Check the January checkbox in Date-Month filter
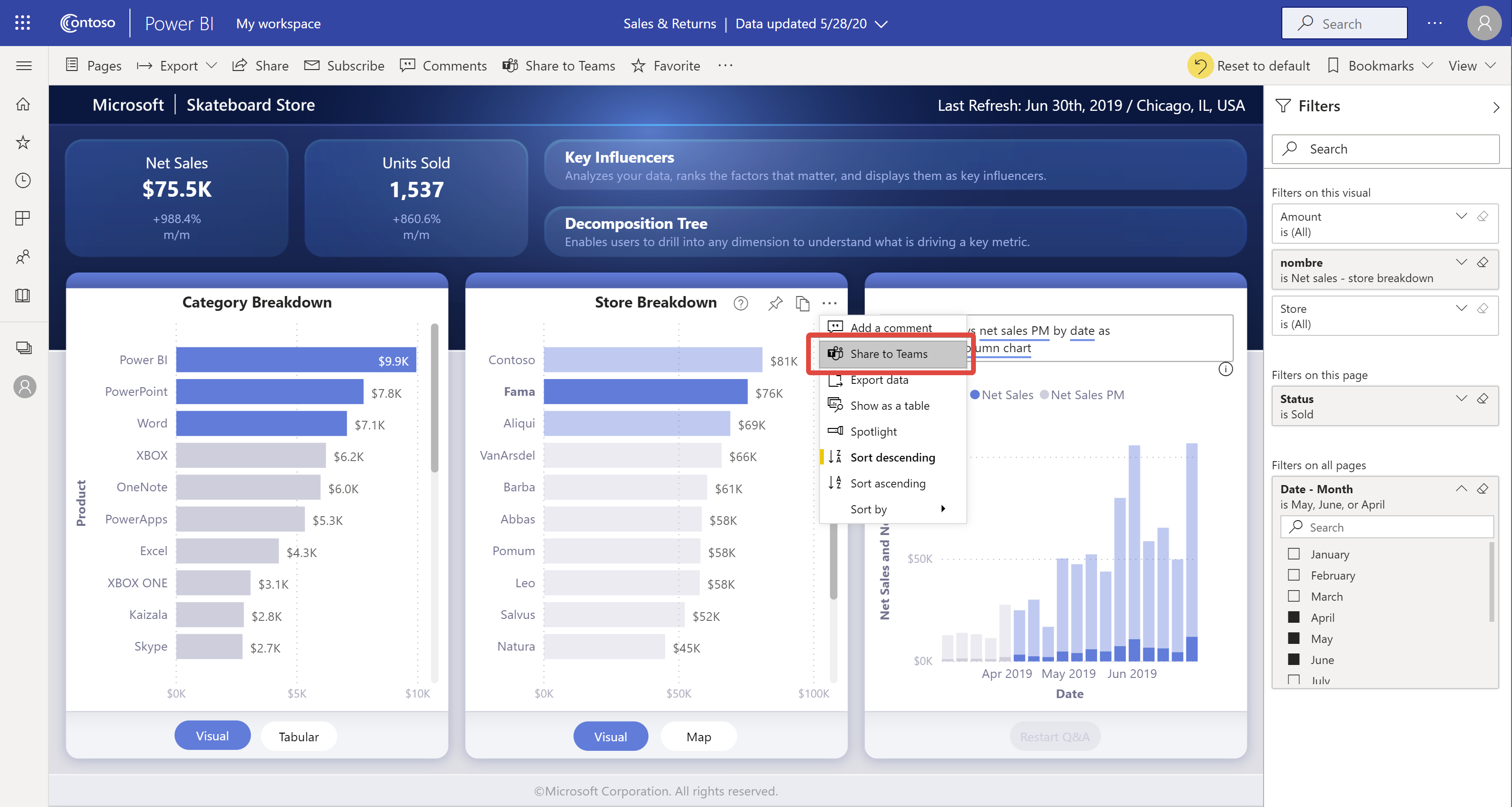The image size is (1512, 807). [1294, 553]
